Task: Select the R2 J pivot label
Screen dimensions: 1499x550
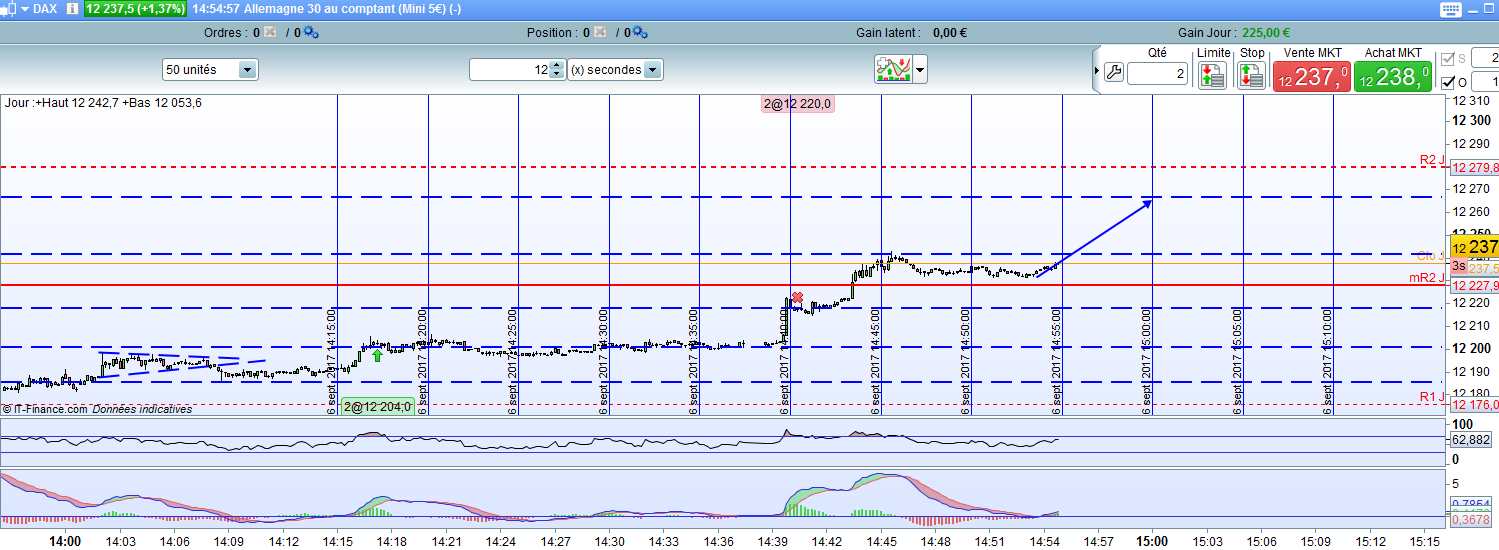Action: click(1431, 160)
